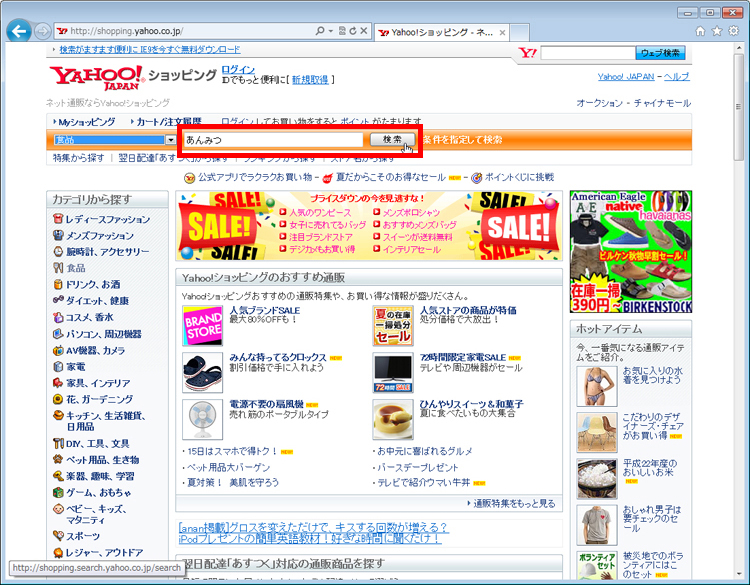Open the Yahoo! JAPAN top link
750x585 pixels.
[626, 77]
